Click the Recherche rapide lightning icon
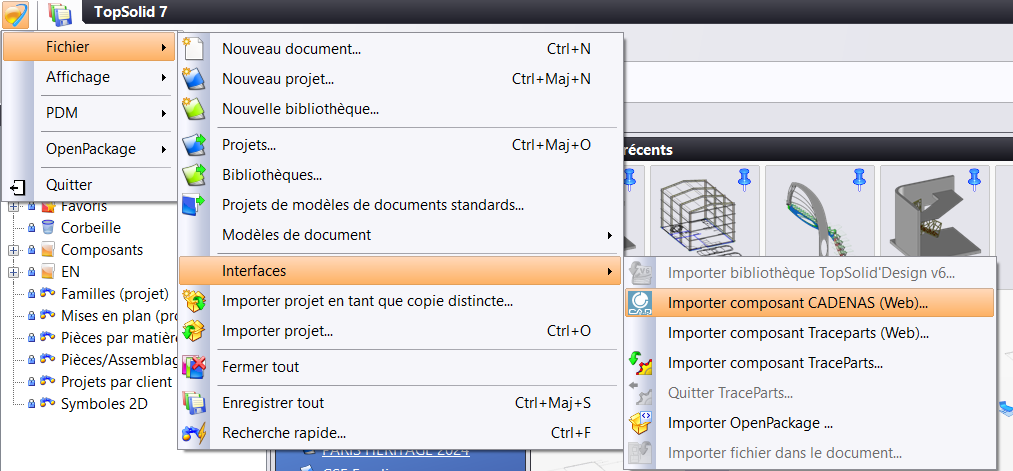The image size is (1013, 471). coord(194,433)
